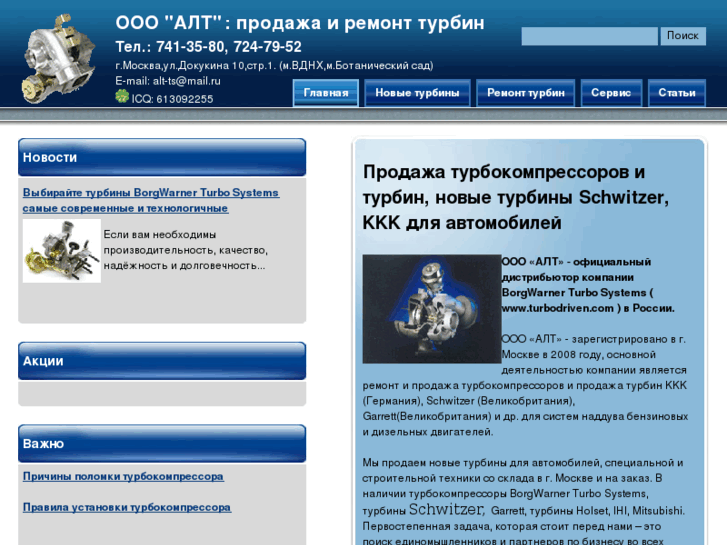Open the Ремонт турбин menu item
Image resolution: width=727 pixels, height=545 pixels.
click(526, 93)
